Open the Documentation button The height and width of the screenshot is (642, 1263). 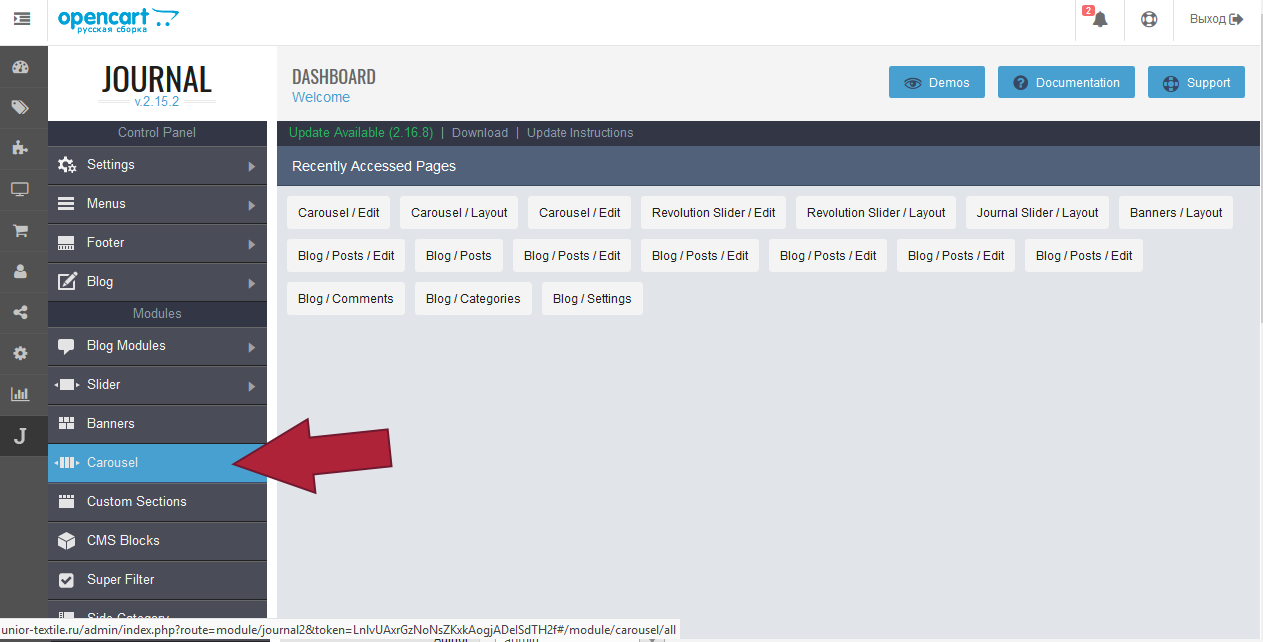(x=1066, y=83)
